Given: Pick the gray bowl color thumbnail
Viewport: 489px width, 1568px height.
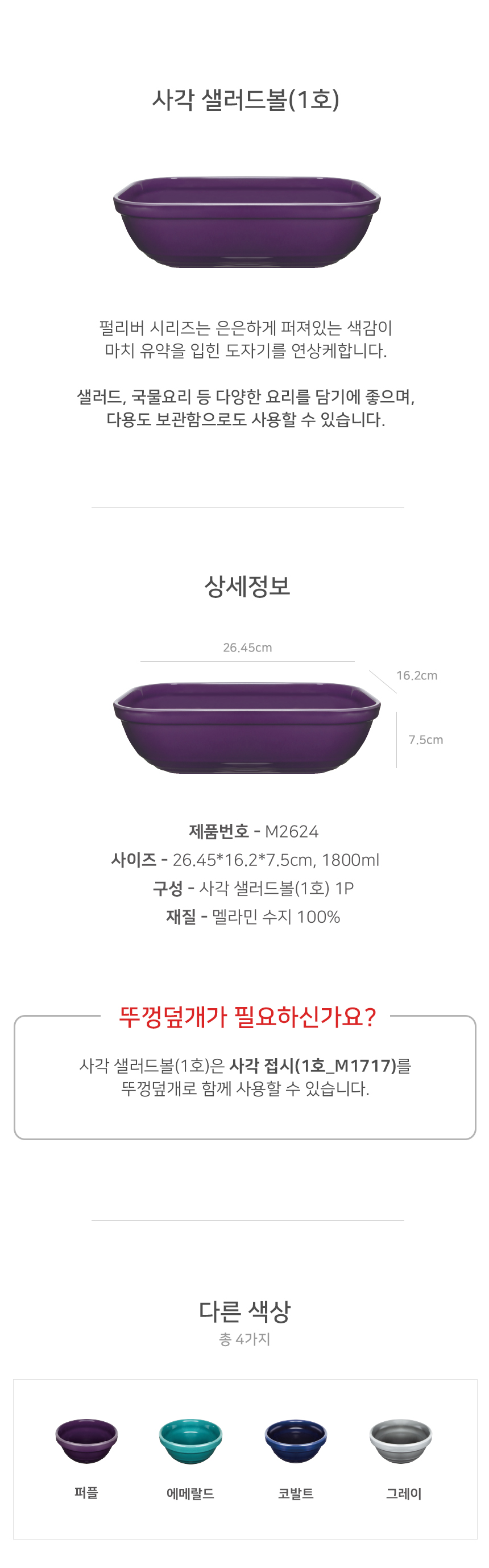Looking at the screenshot, I should (x=401, y=1440).
